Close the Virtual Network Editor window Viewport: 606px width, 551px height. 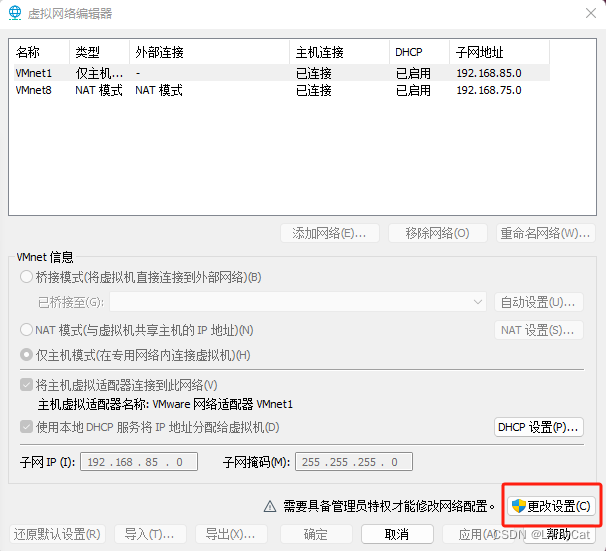click(x=591, y=13)
